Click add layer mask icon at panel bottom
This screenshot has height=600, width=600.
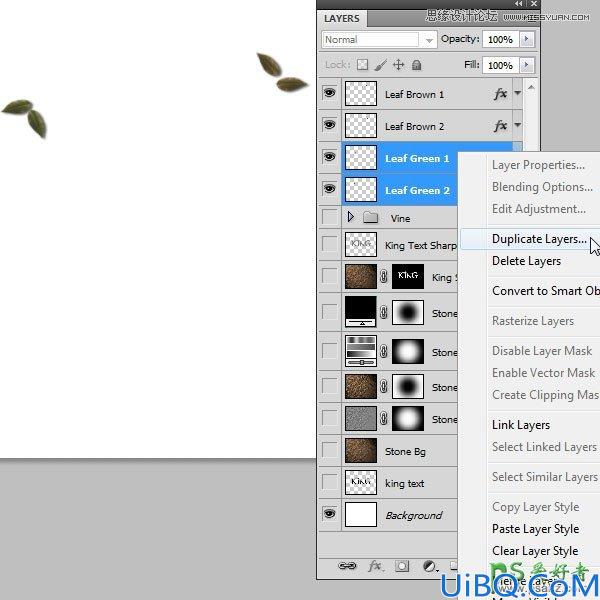pyautogui.click(x=402, y=566)
